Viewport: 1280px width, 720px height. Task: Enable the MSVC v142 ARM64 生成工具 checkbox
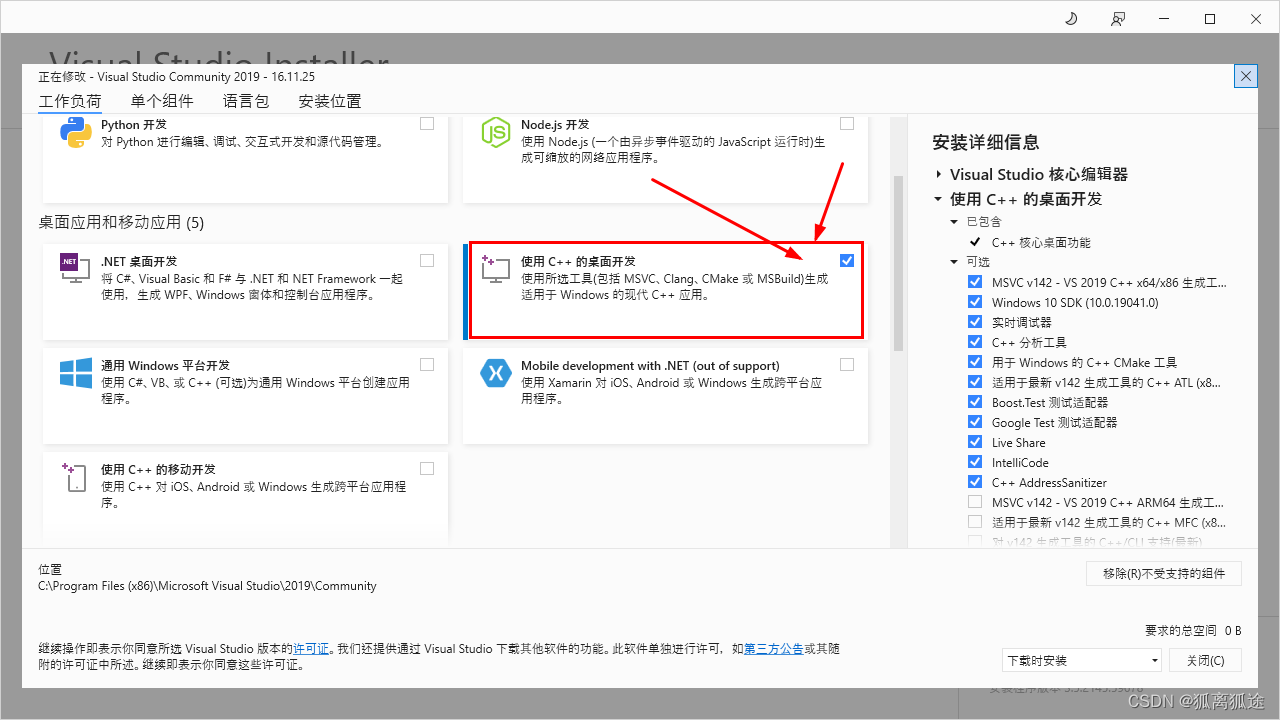pos(975,502)
